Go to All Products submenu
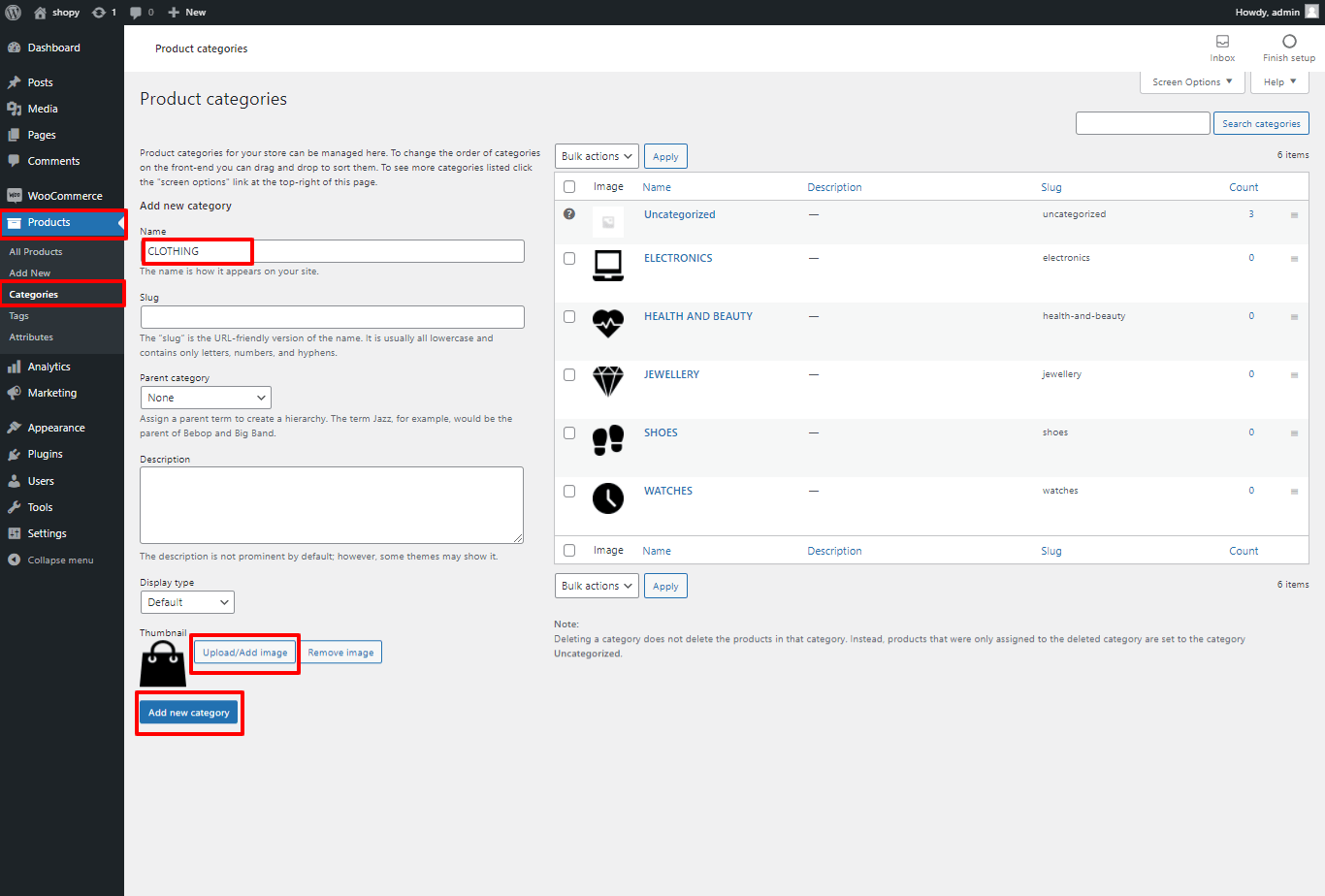This screenshot has height=896, width=1325. coord(36,252)
